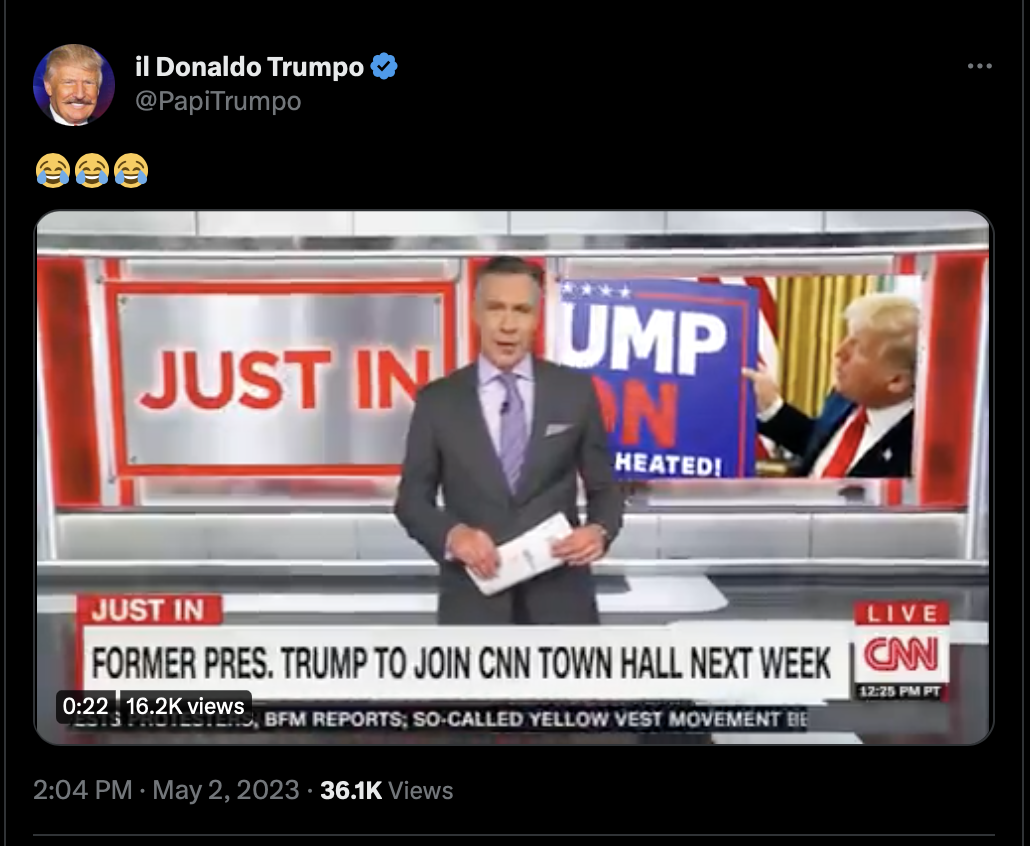Click the Trump sign image in video
The width and height of the screenshot is (1030, 846).
click(x=736, y=377)
